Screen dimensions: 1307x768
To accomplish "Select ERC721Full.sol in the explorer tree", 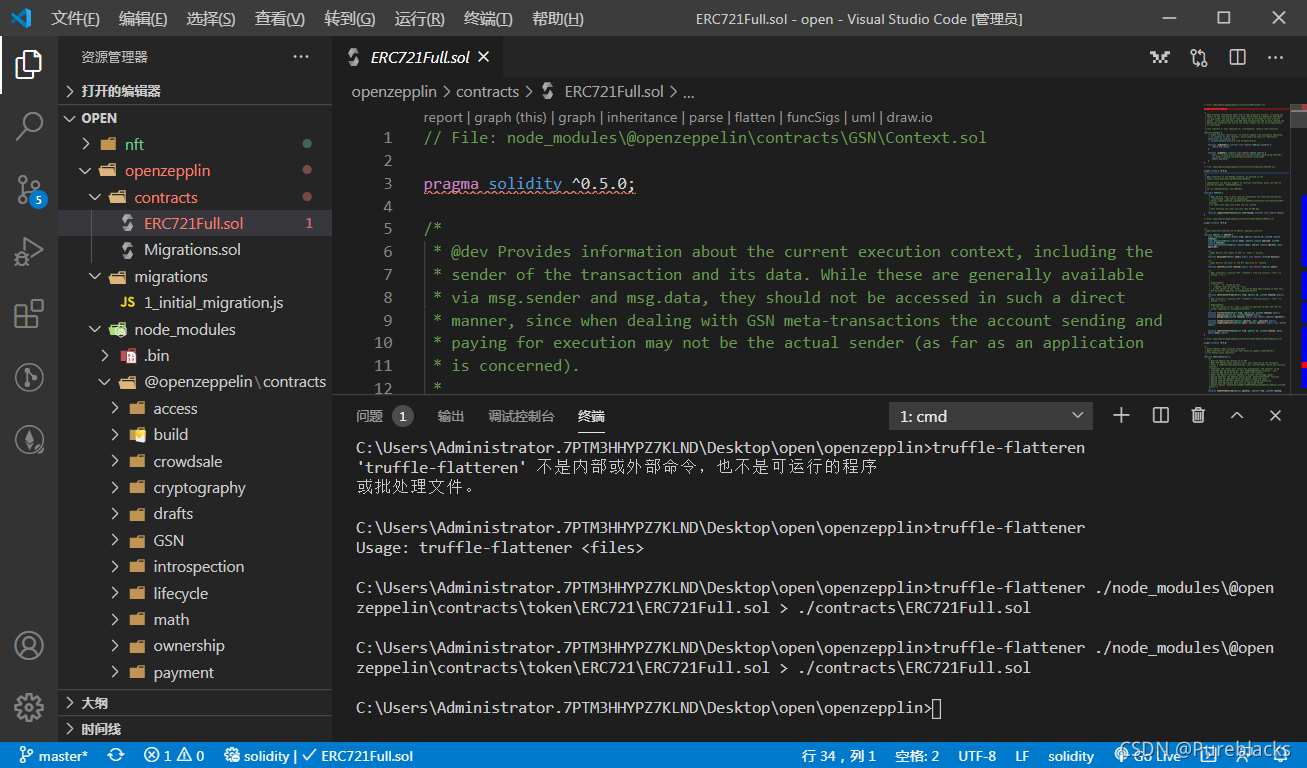I will 195,223.
